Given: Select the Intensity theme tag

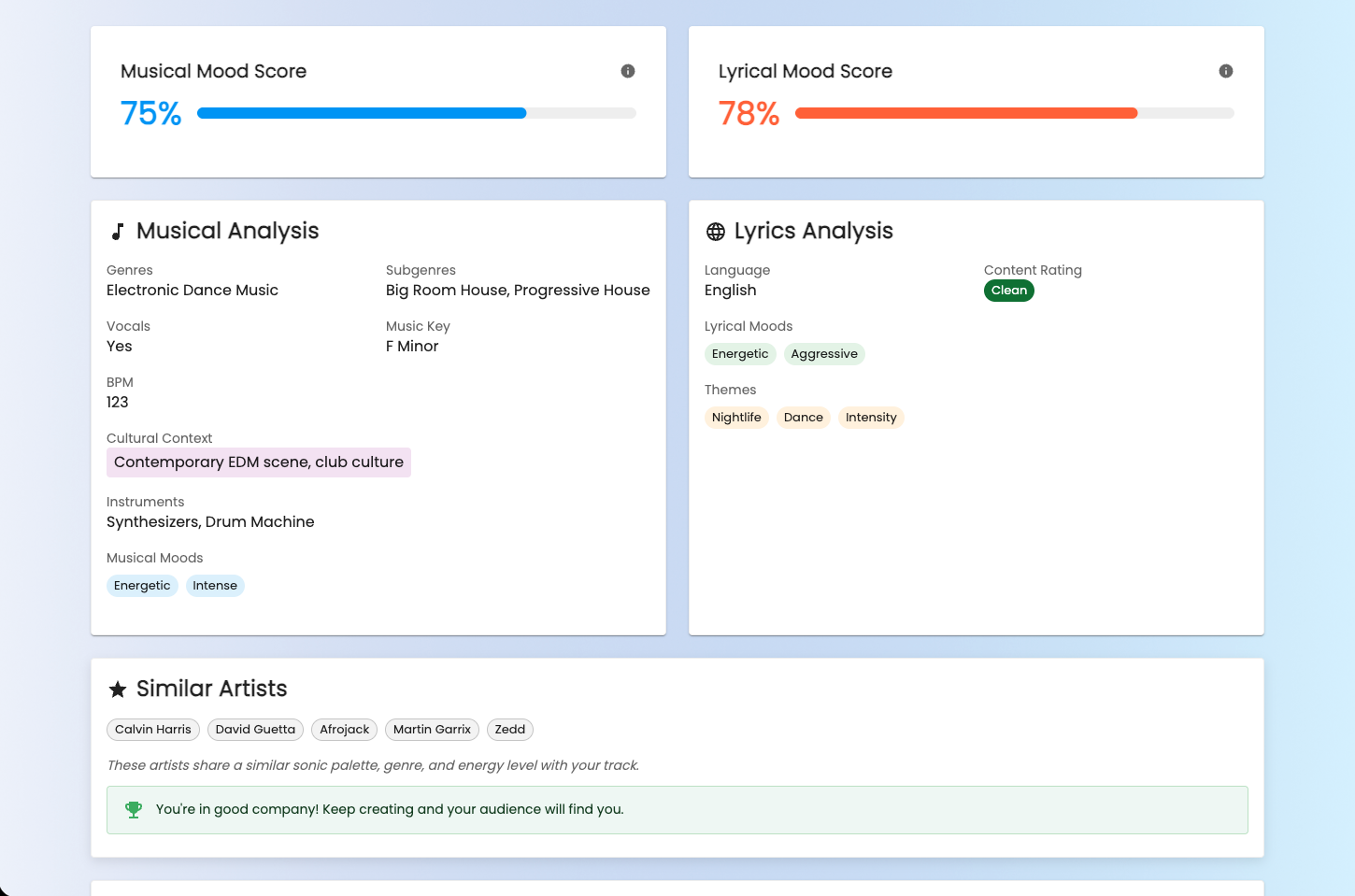Looking at the screenshot, I should coord(871,418).
